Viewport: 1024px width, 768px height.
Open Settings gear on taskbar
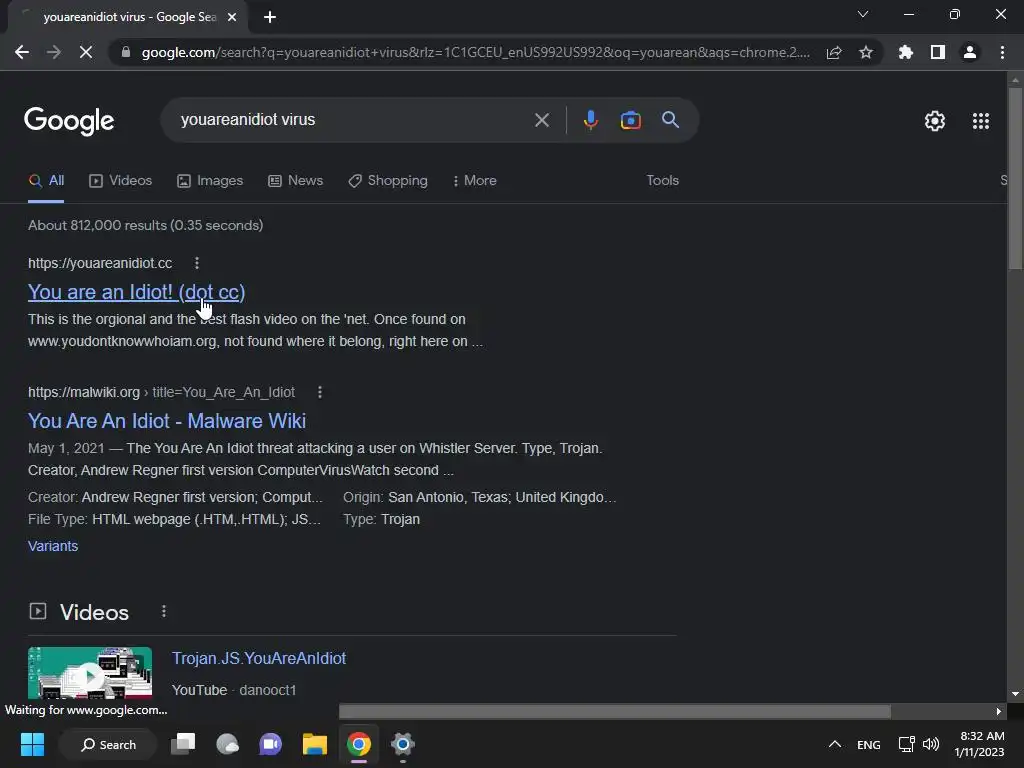[x=402, y=744]
